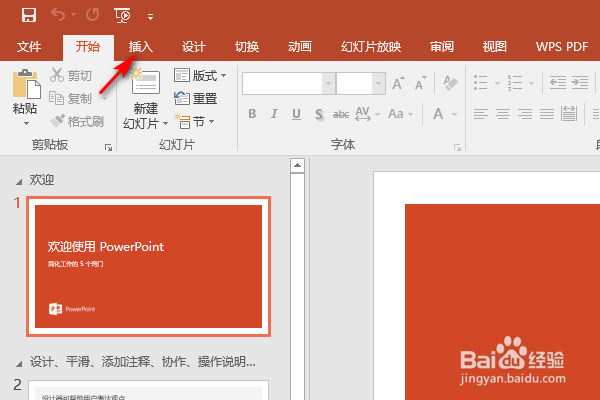Expand the font color dropdown arrow

[454, 114]
